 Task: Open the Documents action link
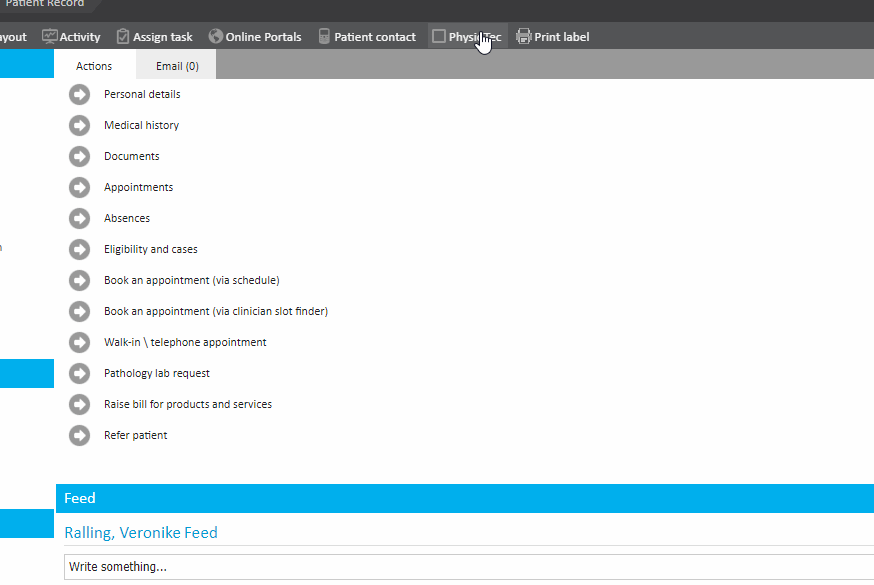[x=131, y=156]
